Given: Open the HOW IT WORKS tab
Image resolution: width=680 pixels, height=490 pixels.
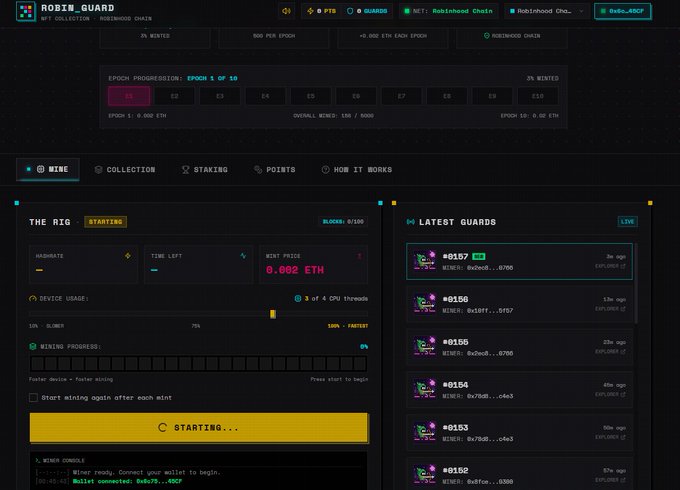Looking at the screenshot, I should (x=356, y=170).
